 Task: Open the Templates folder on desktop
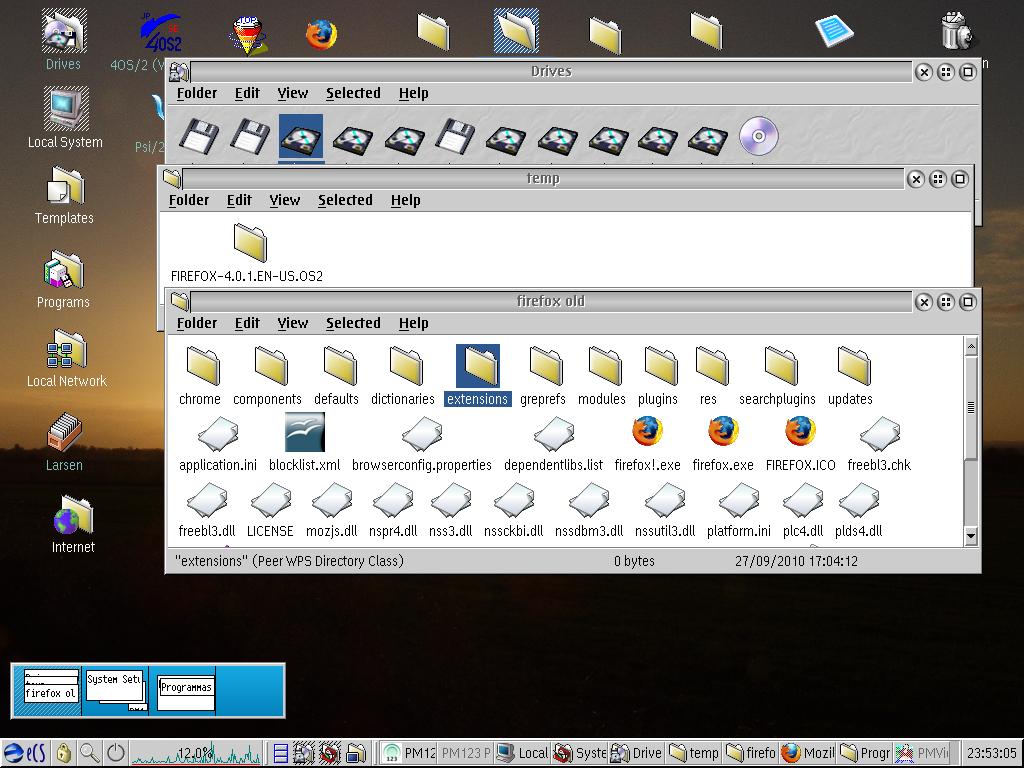(65, 188)
